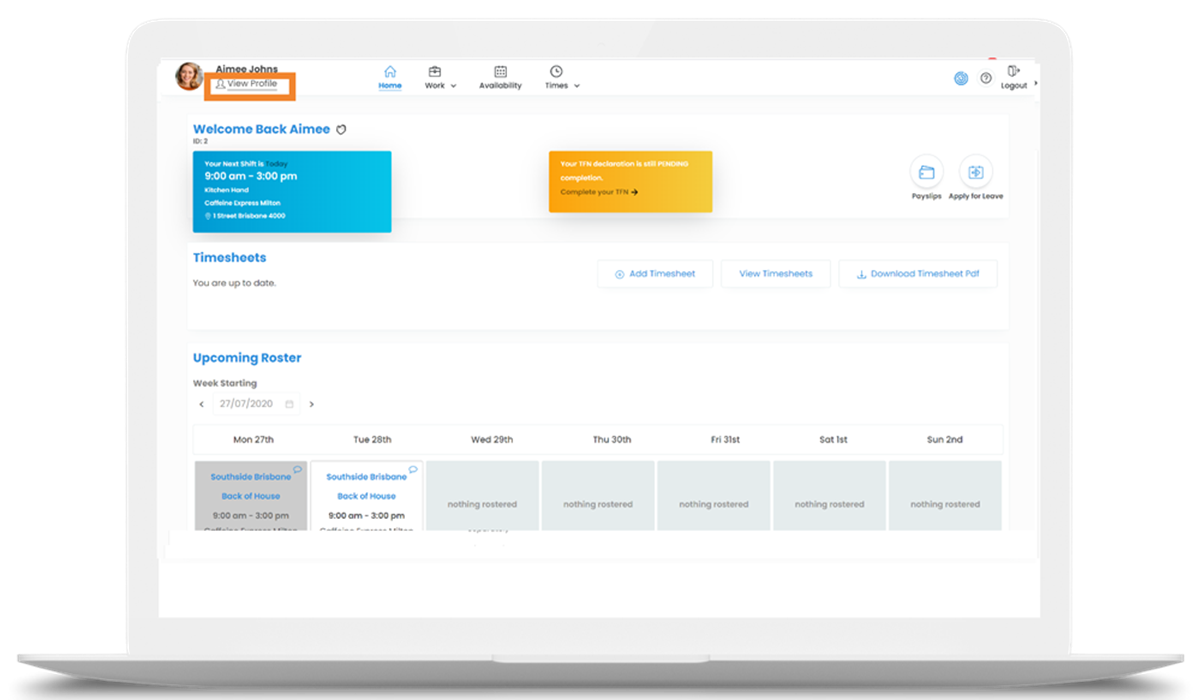
Task: Open calendar icon in the date field
Action: 290,405
